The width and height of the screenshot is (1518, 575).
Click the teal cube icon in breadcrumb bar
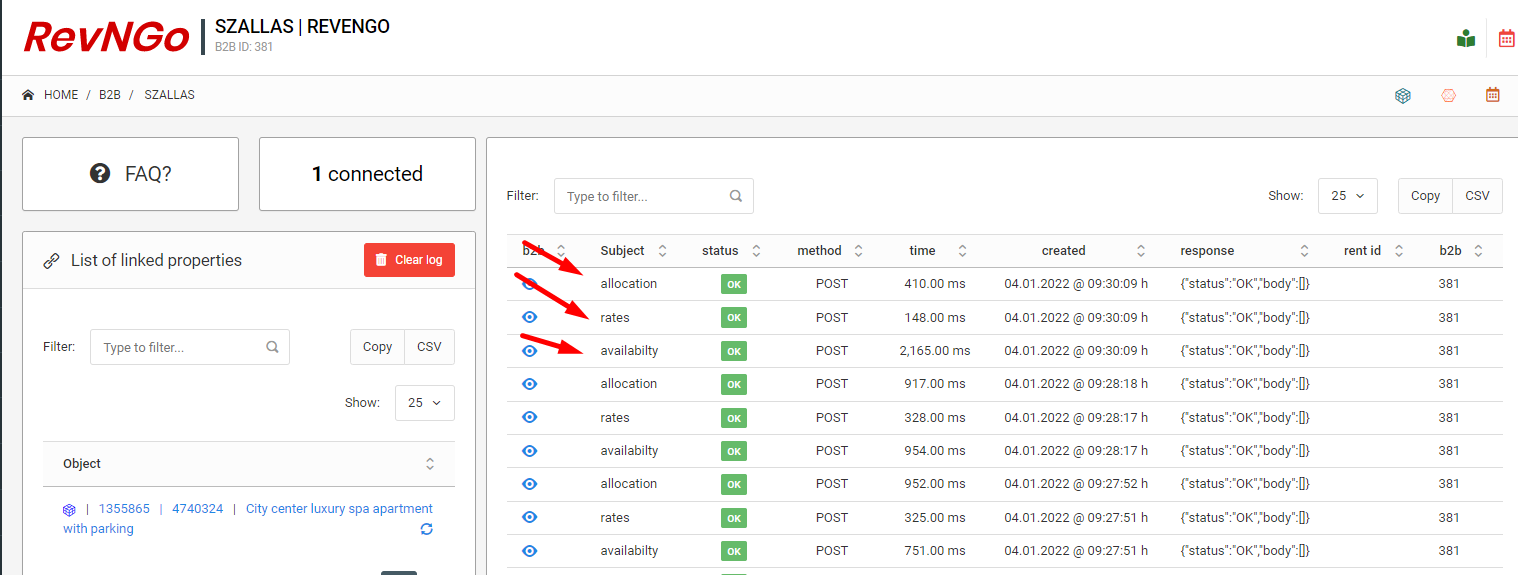(x=1403, y=96)
